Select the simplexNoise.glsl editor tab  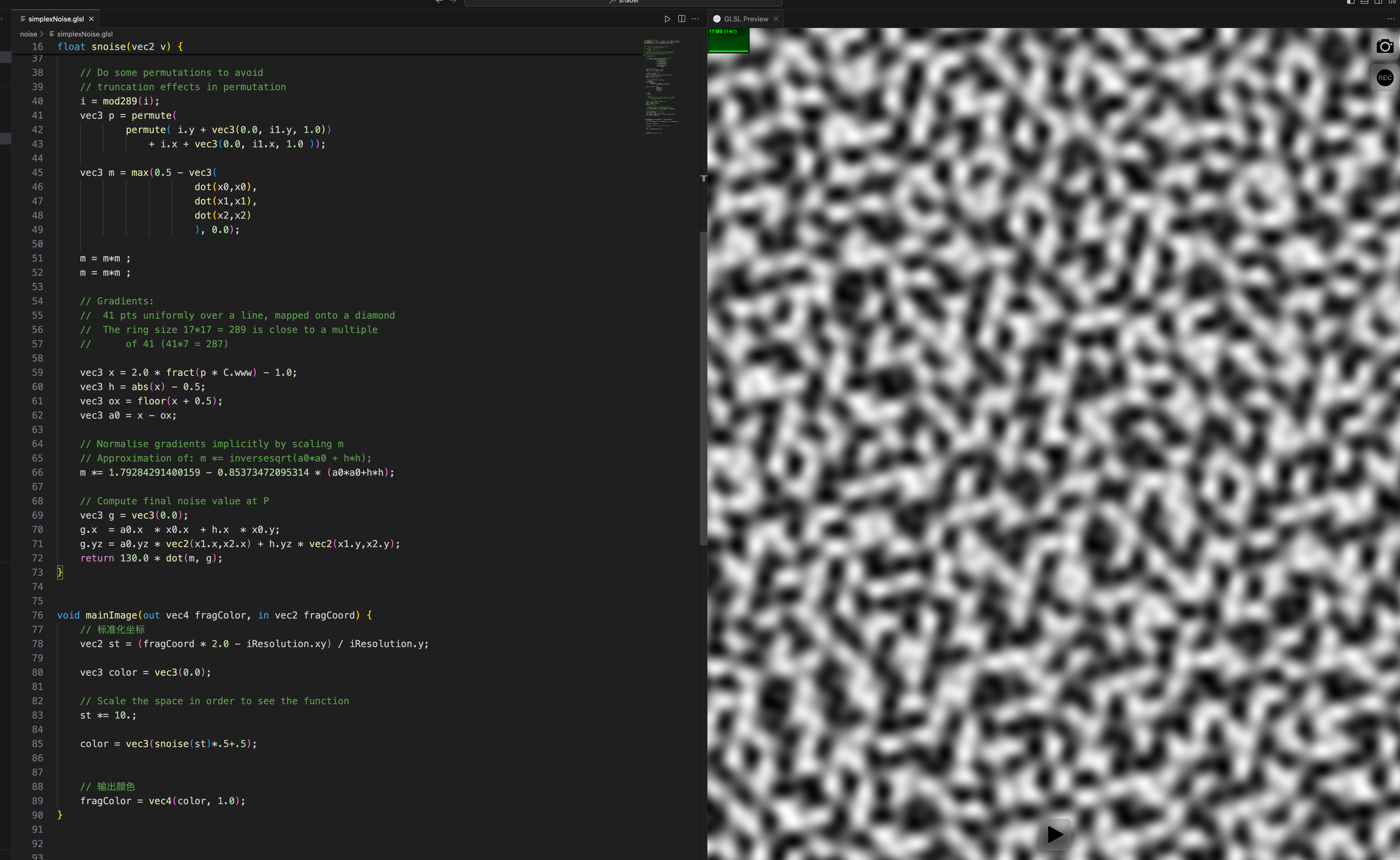point(56,19)
